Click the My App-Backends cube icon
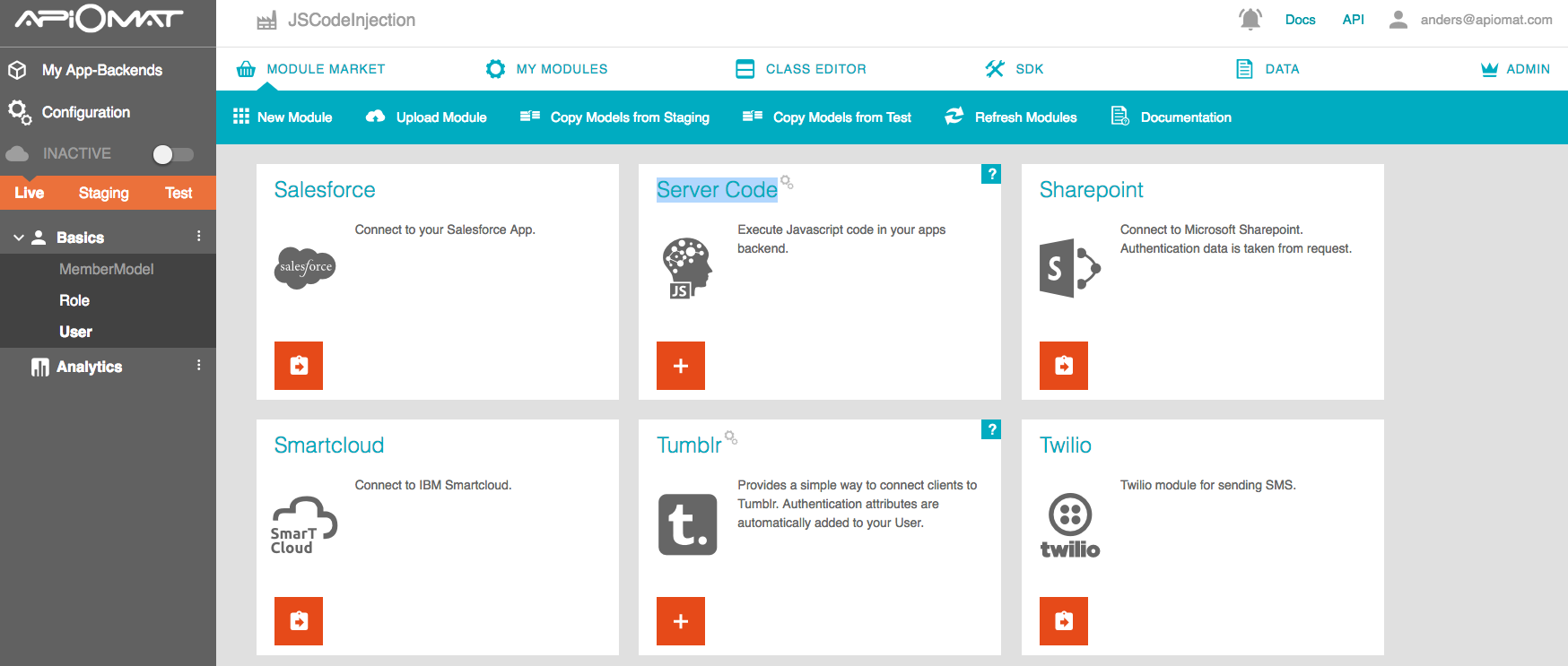 click(x=17, y=70)
